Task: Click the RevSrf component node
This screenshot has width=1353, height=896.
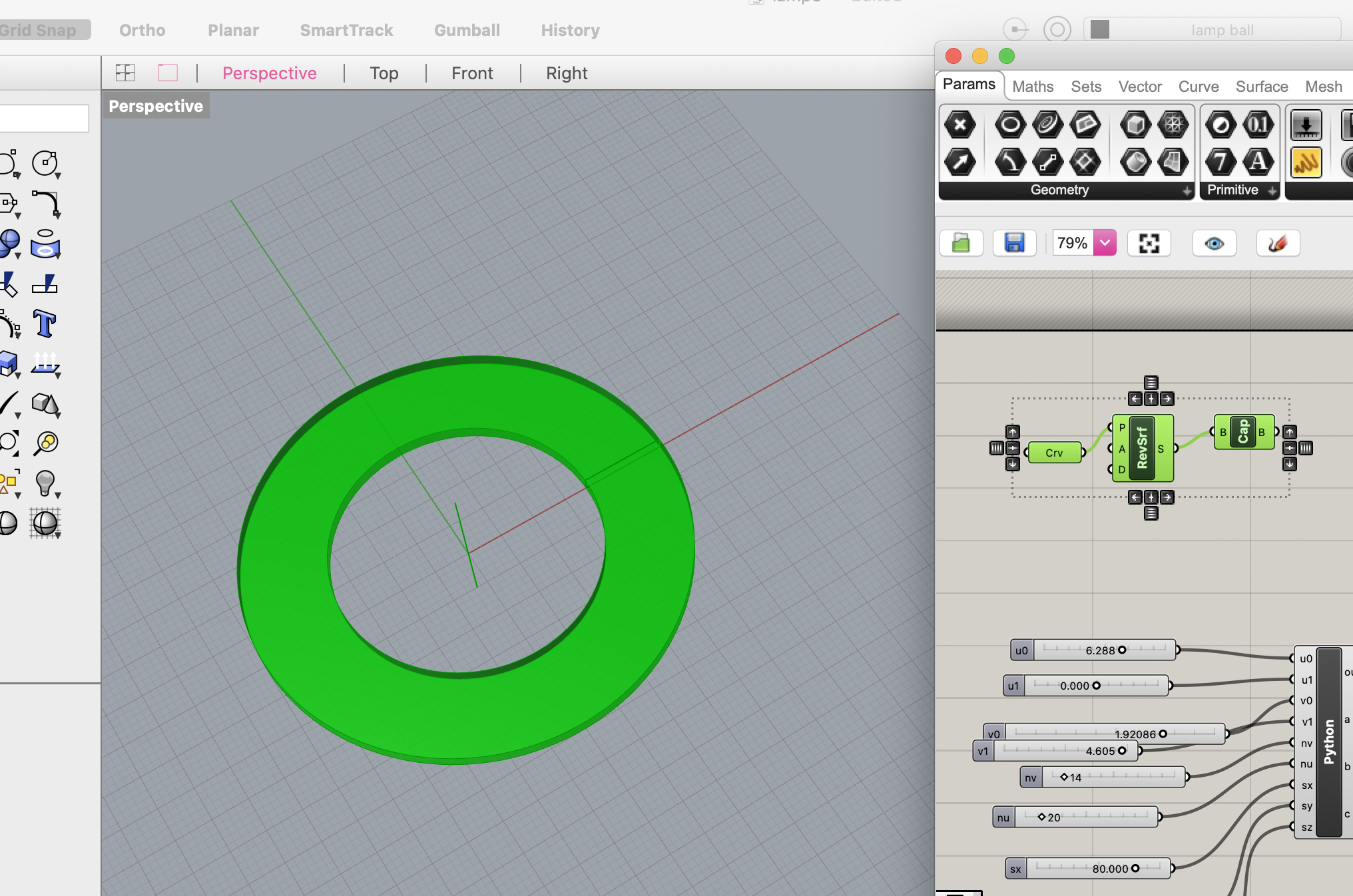Action: click(x=1143, y=449)
